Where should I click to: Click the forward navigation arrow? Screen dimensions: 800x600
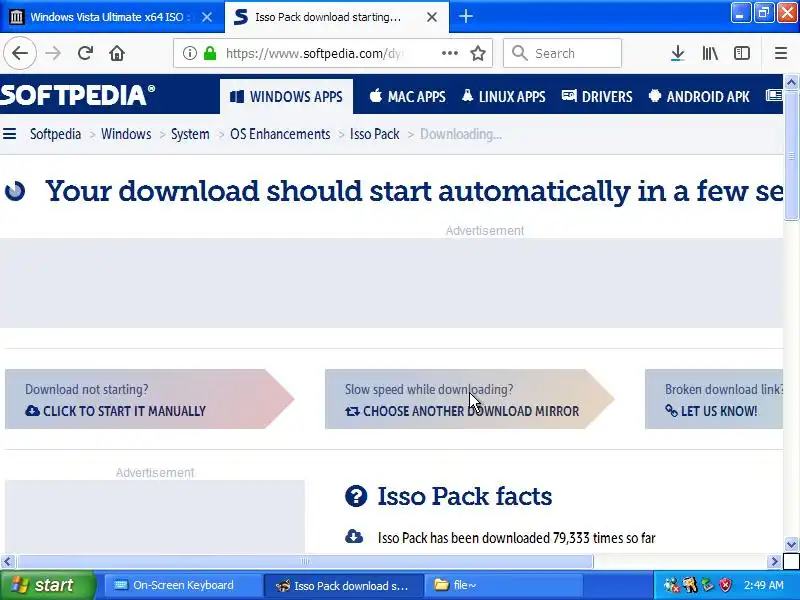tap(53, 53)
